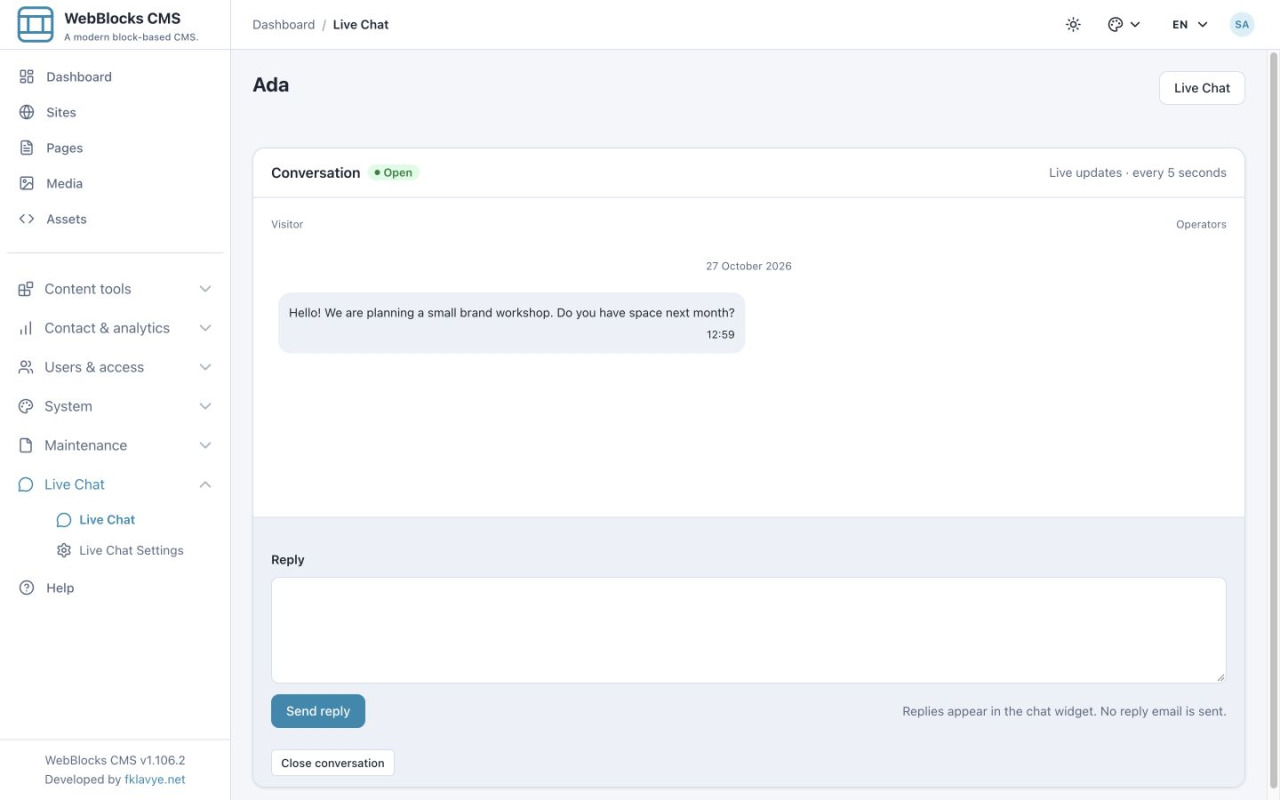Go to Dashboard in the sidebar
This screenshot has height=800, width=1280.
[115, 77]
